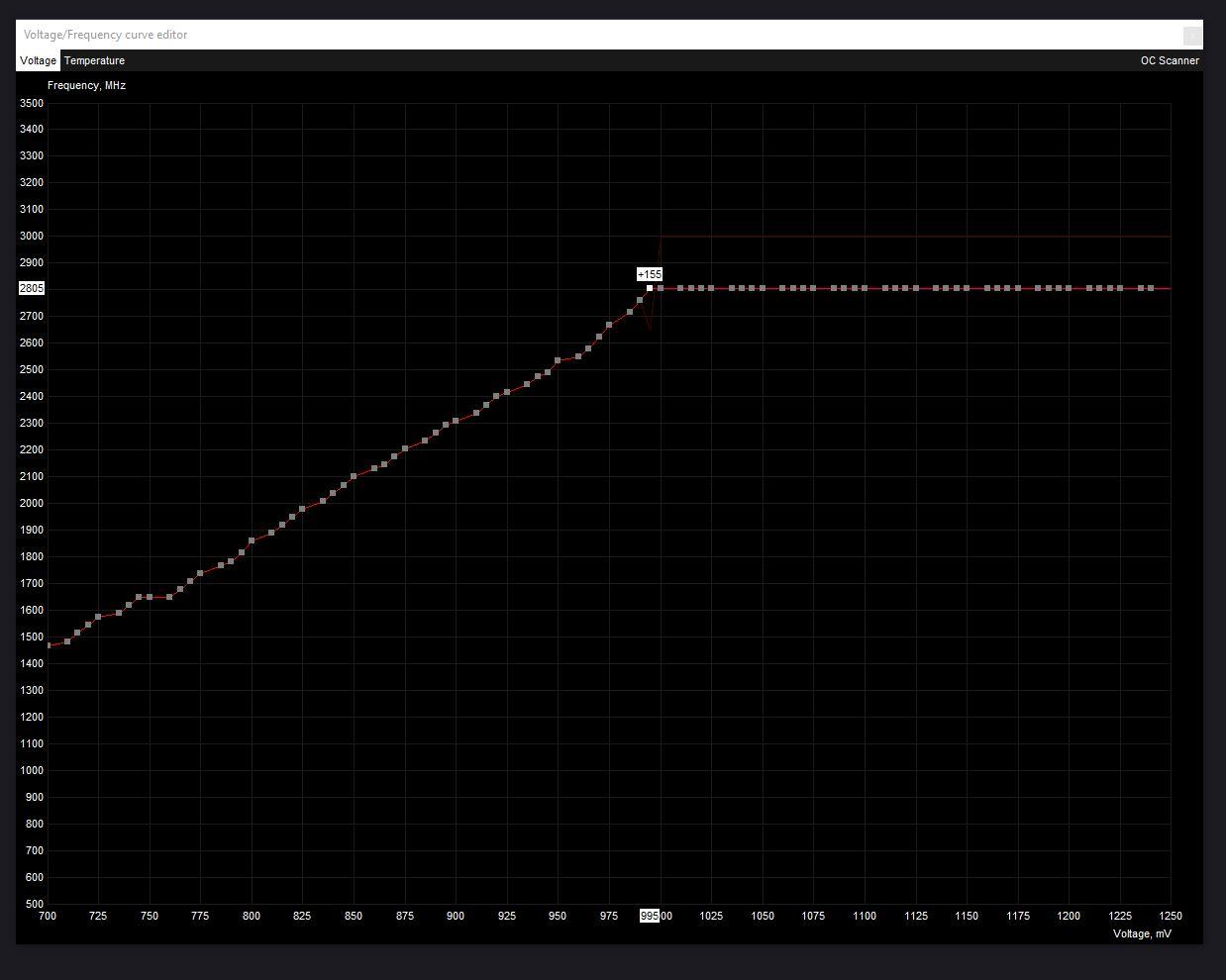Launch the OC Scanner
Screen dimensions: 1226x980
1170,60
